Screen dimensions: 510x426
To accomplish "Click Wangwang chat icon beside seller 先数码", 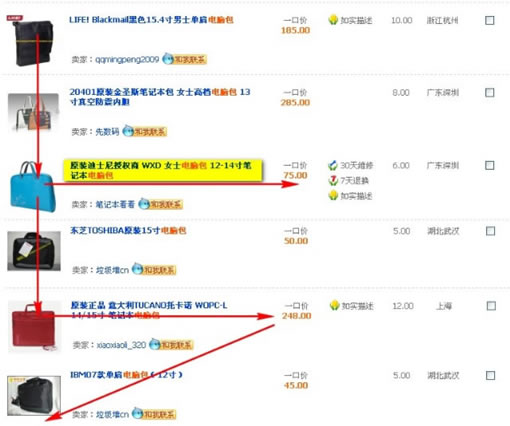I will [x=144, y=131].
